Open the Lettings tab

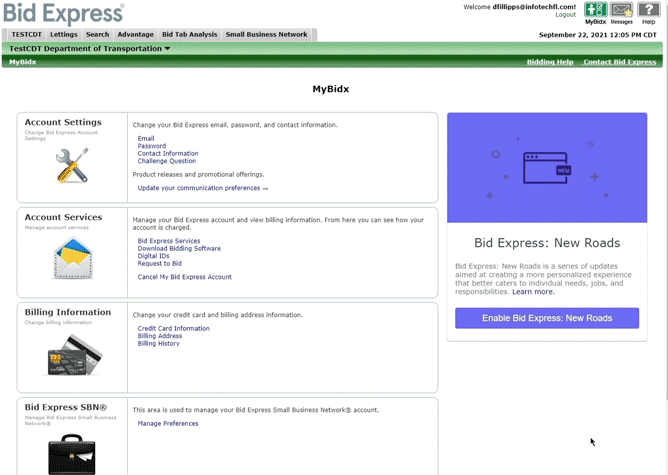tap(64, 35)
